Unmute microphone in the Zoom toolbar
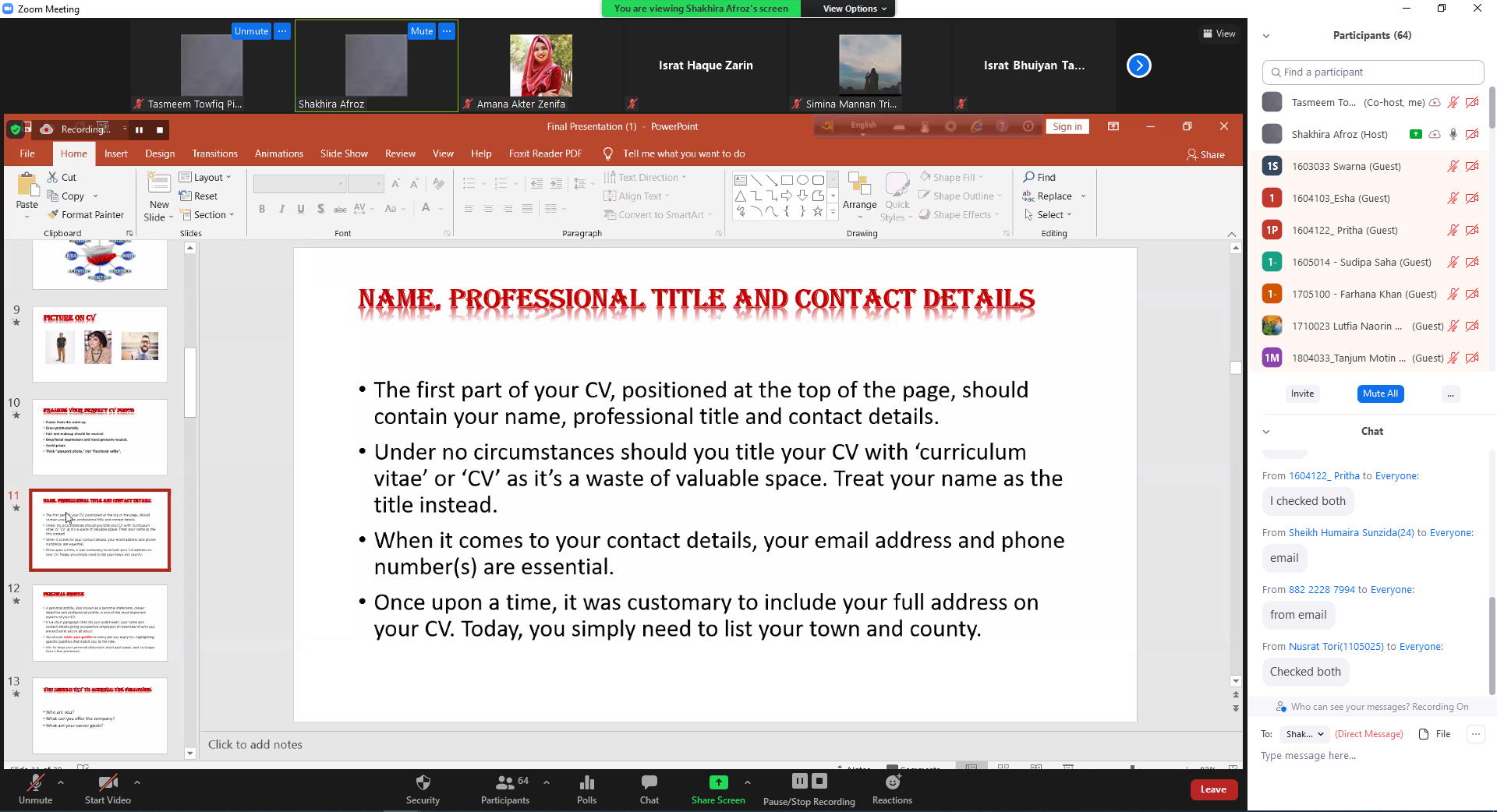1497x812 pixels. coord(35,782)
